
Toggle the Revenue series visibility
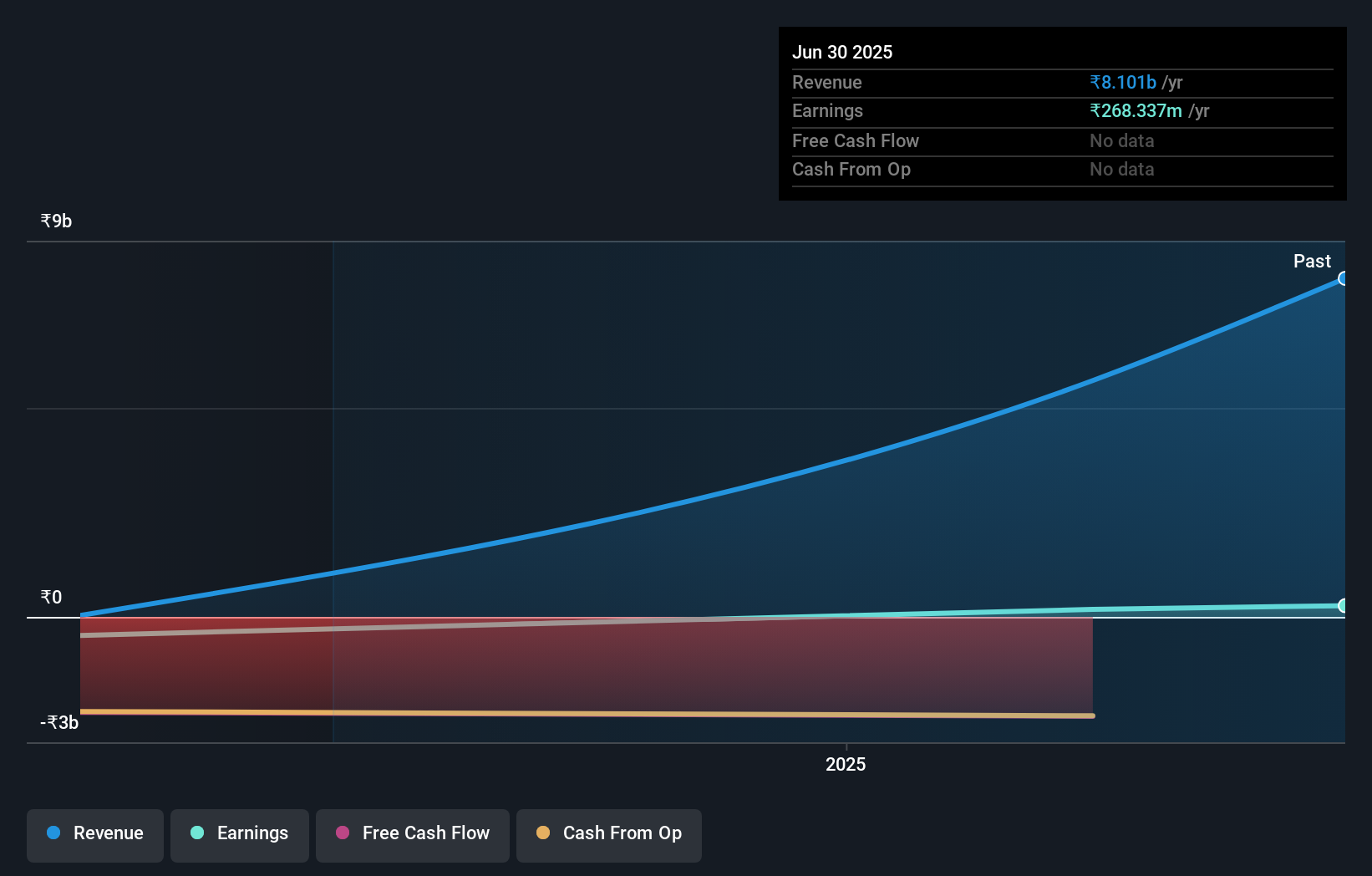[94, 834]
